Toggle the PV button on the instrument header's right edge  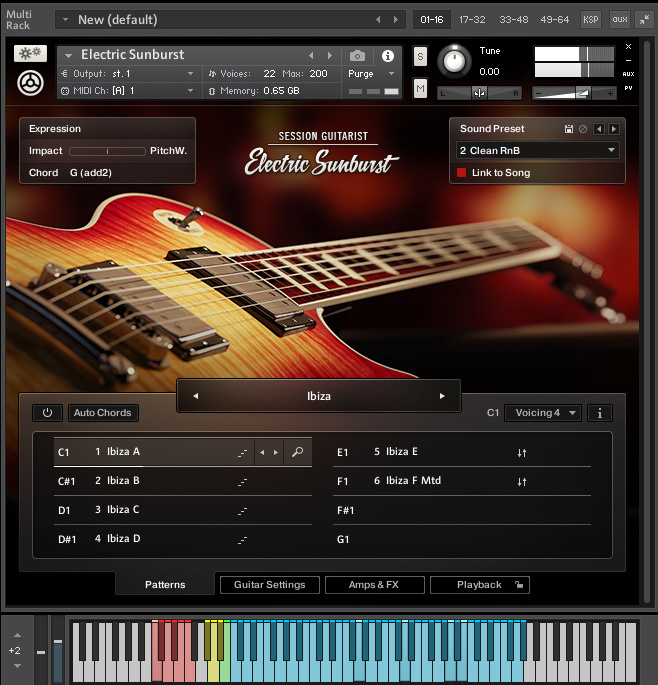(x=628, y=88)
